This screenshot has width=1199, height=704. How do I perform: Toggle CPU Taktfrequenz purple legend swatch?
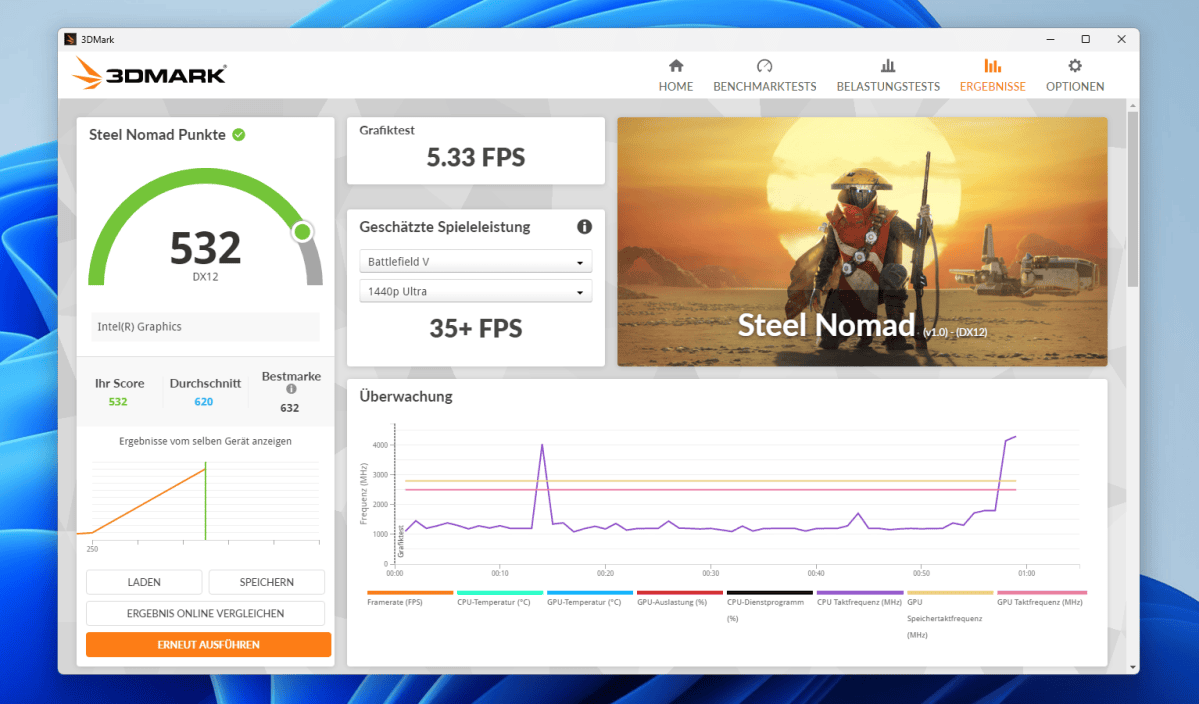pyautogui.click(x=860, y=592)
